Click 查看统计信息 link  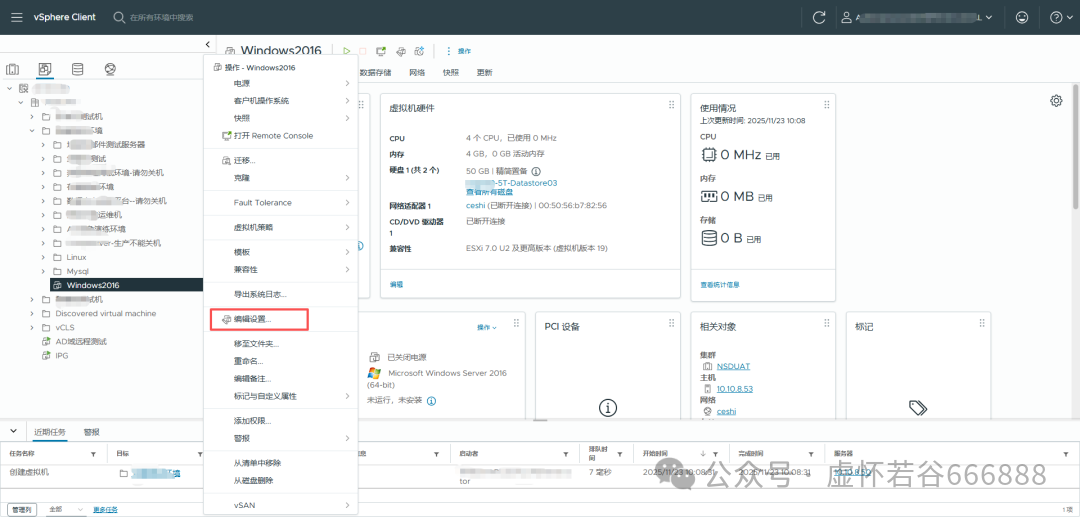[720, 284]
